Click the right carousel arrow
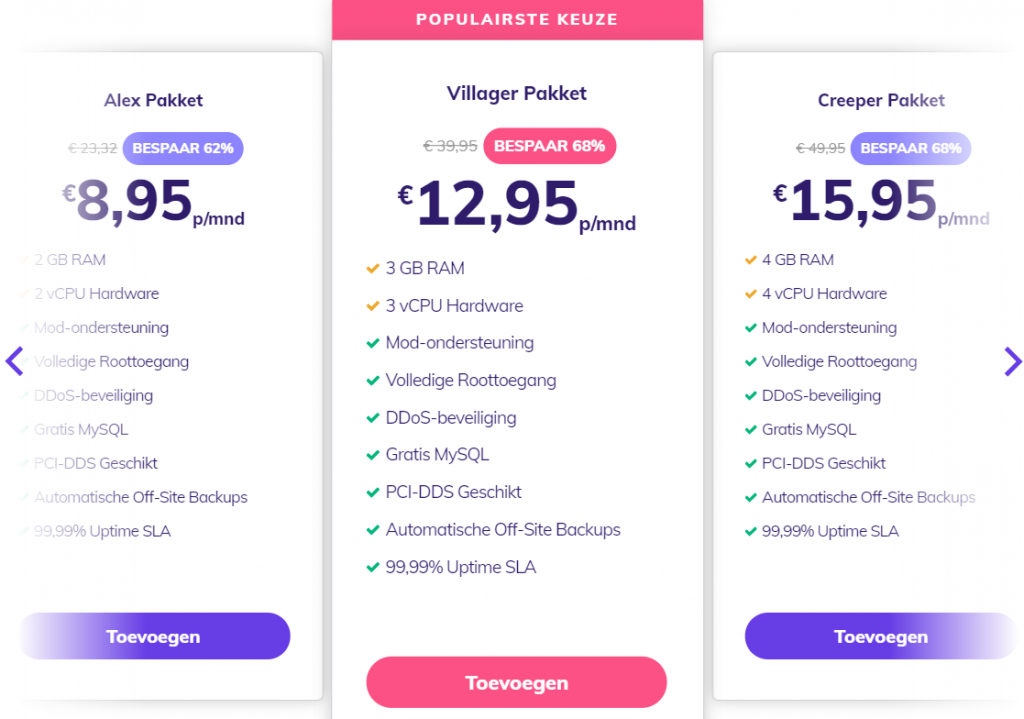 pos(1012,361)
